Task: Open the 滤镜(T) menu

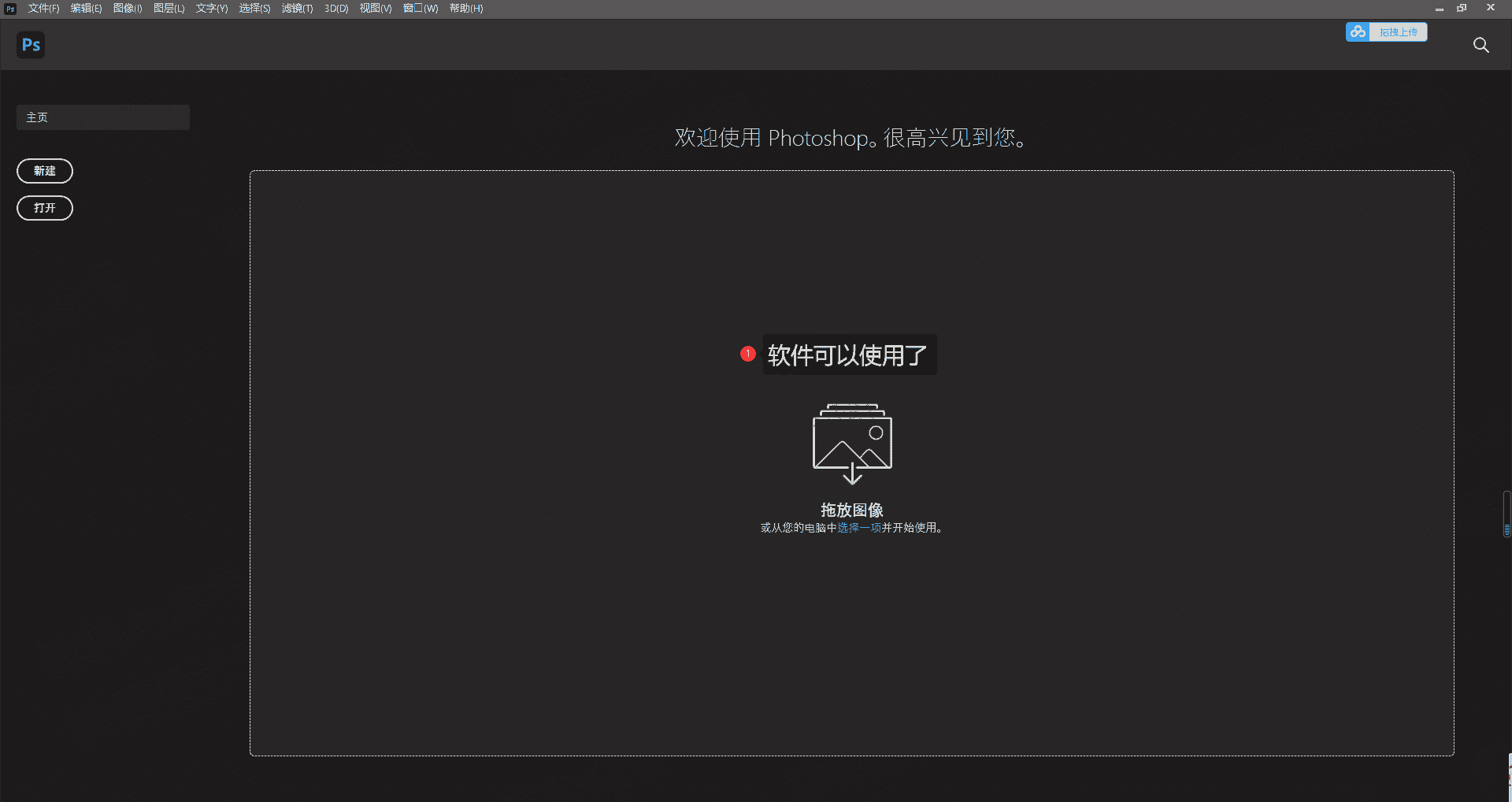Action: pos(298,9)
